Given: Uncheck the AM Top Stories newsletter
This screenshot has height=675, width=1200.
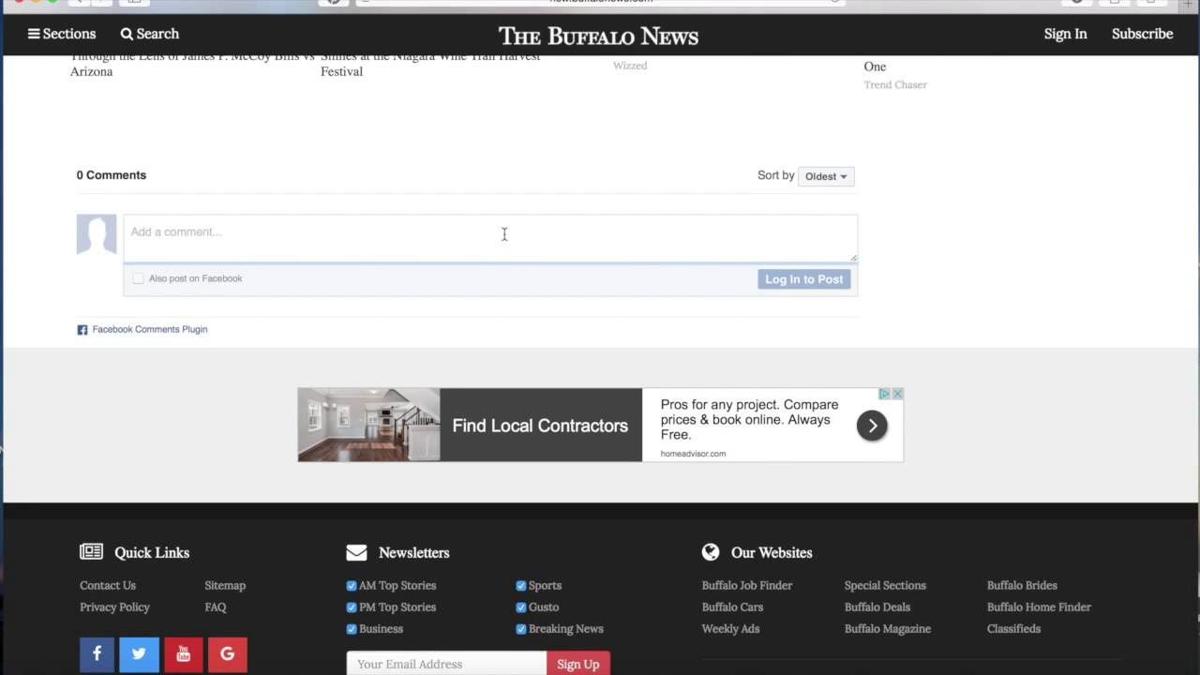Looking at the screenshot, I should click(351, 586).
